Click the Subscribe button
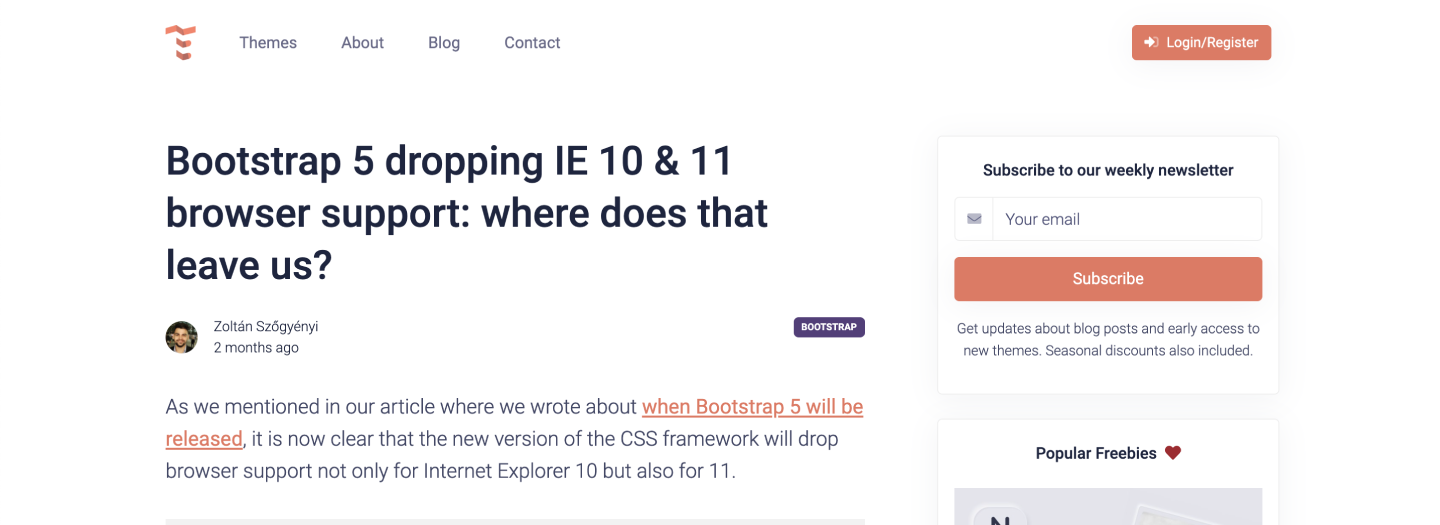Screen dimensions: 1440x525 [x=1108, y=279]
